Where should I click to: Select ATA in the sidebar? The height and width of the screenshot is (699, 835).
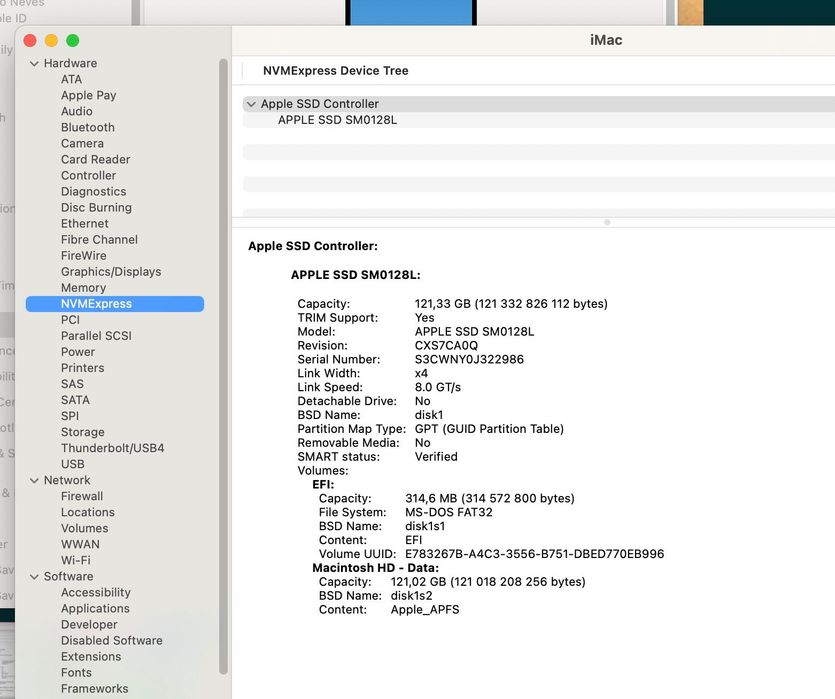71,79
